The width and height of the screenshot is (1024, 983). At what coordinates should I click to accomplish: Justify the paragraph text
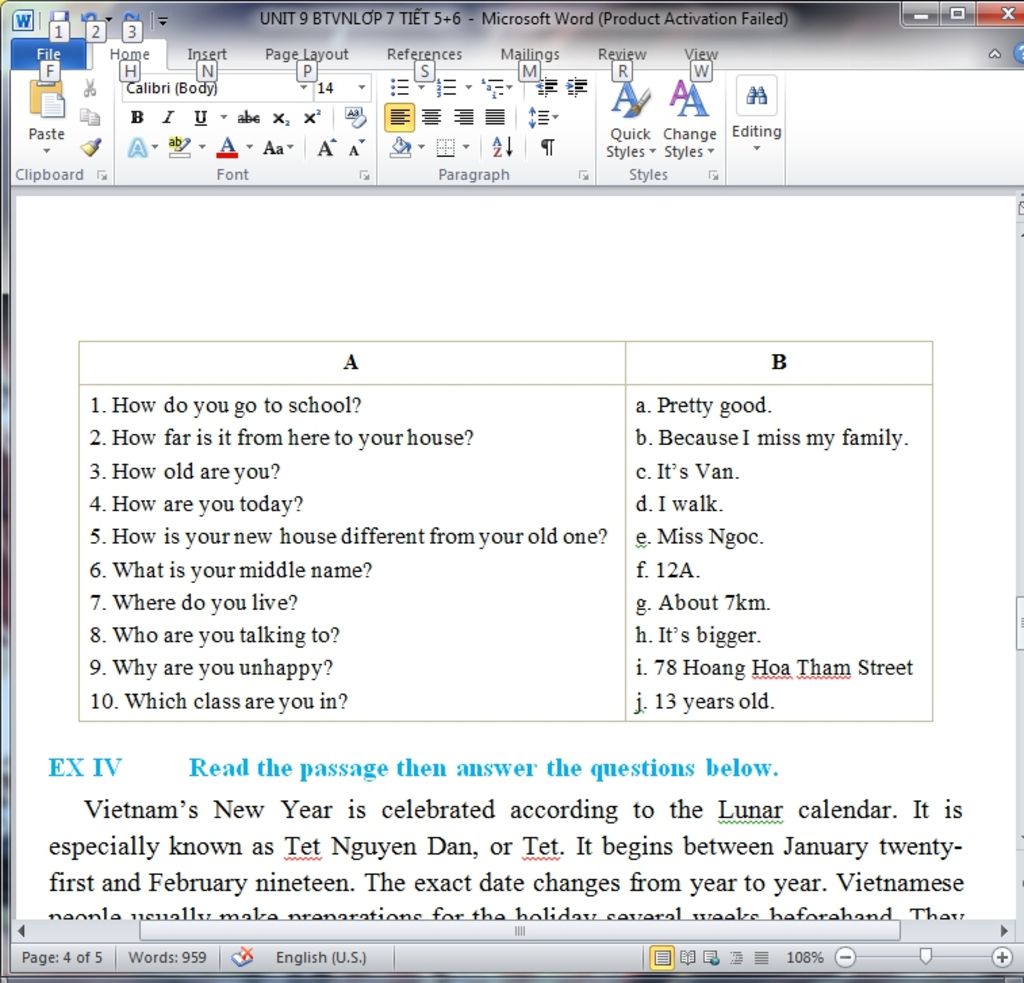click(x=495, y=118)
